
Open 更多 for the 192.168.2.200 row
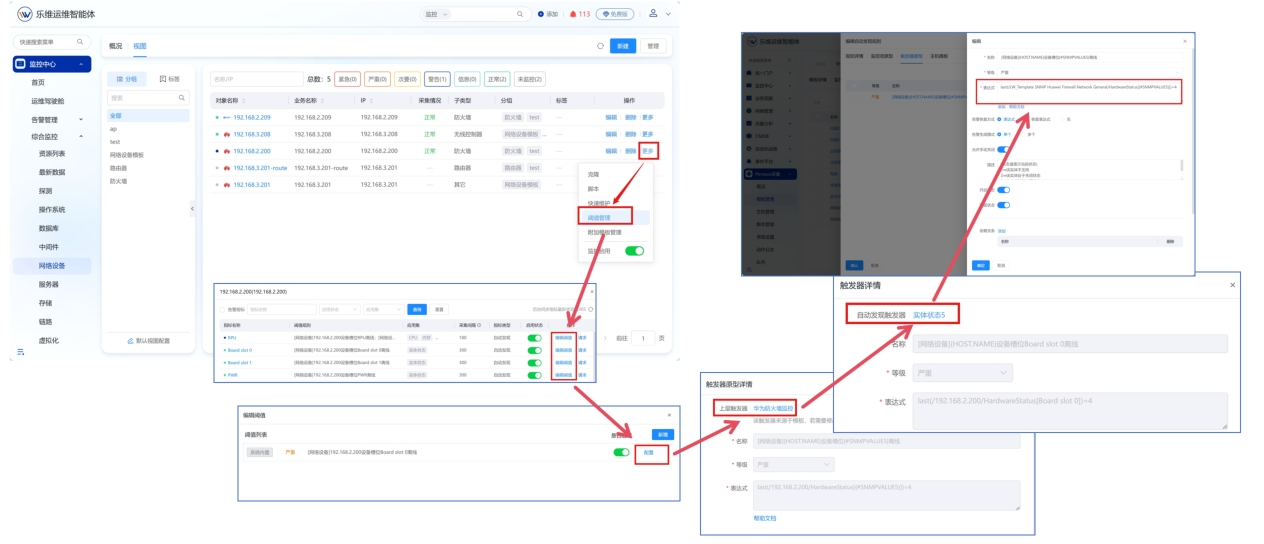click(x=648, y=150)
